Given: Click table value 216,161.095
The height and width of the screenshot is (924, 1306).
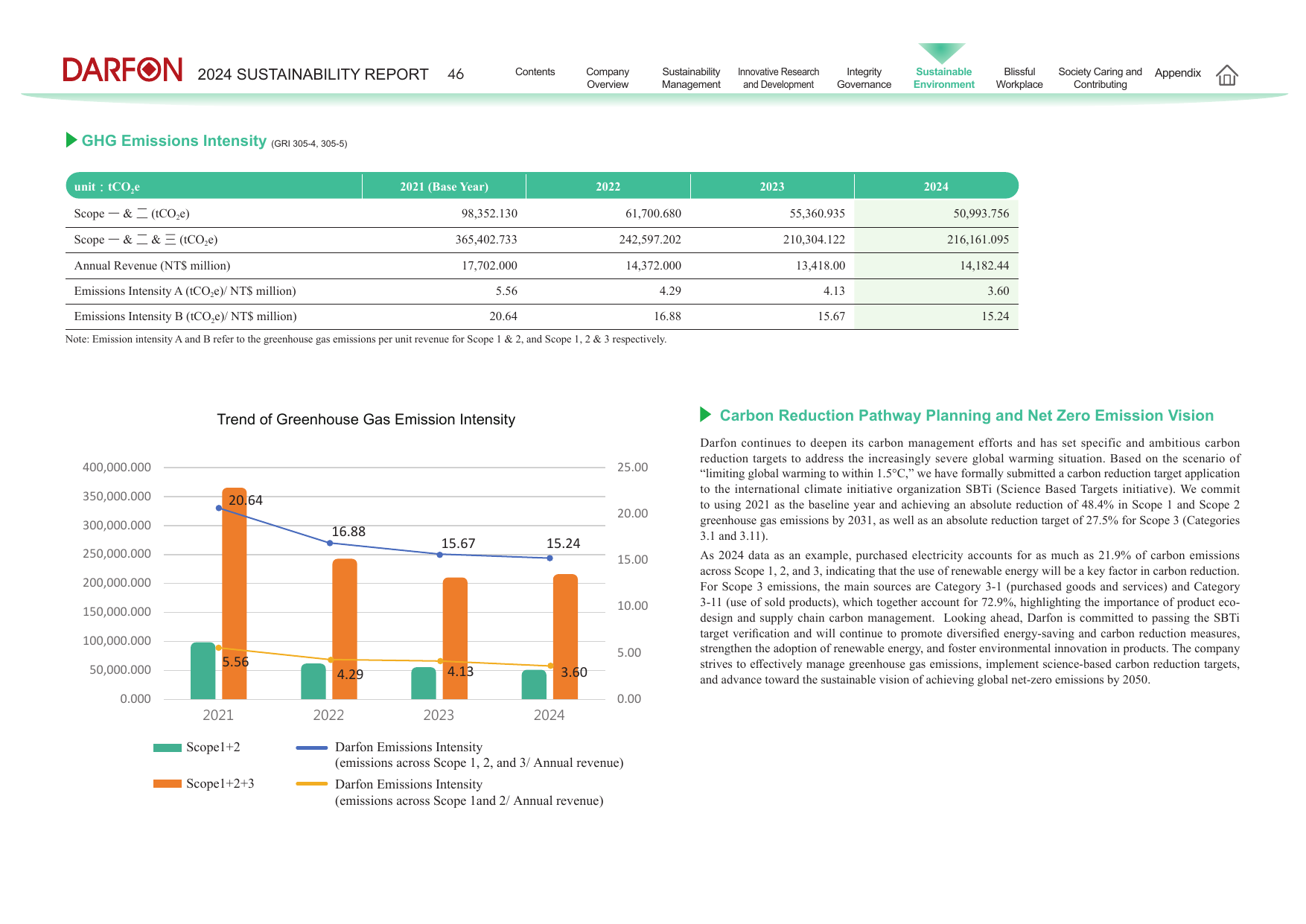Looking at the screenshot, I should click(x=978, y=240).
